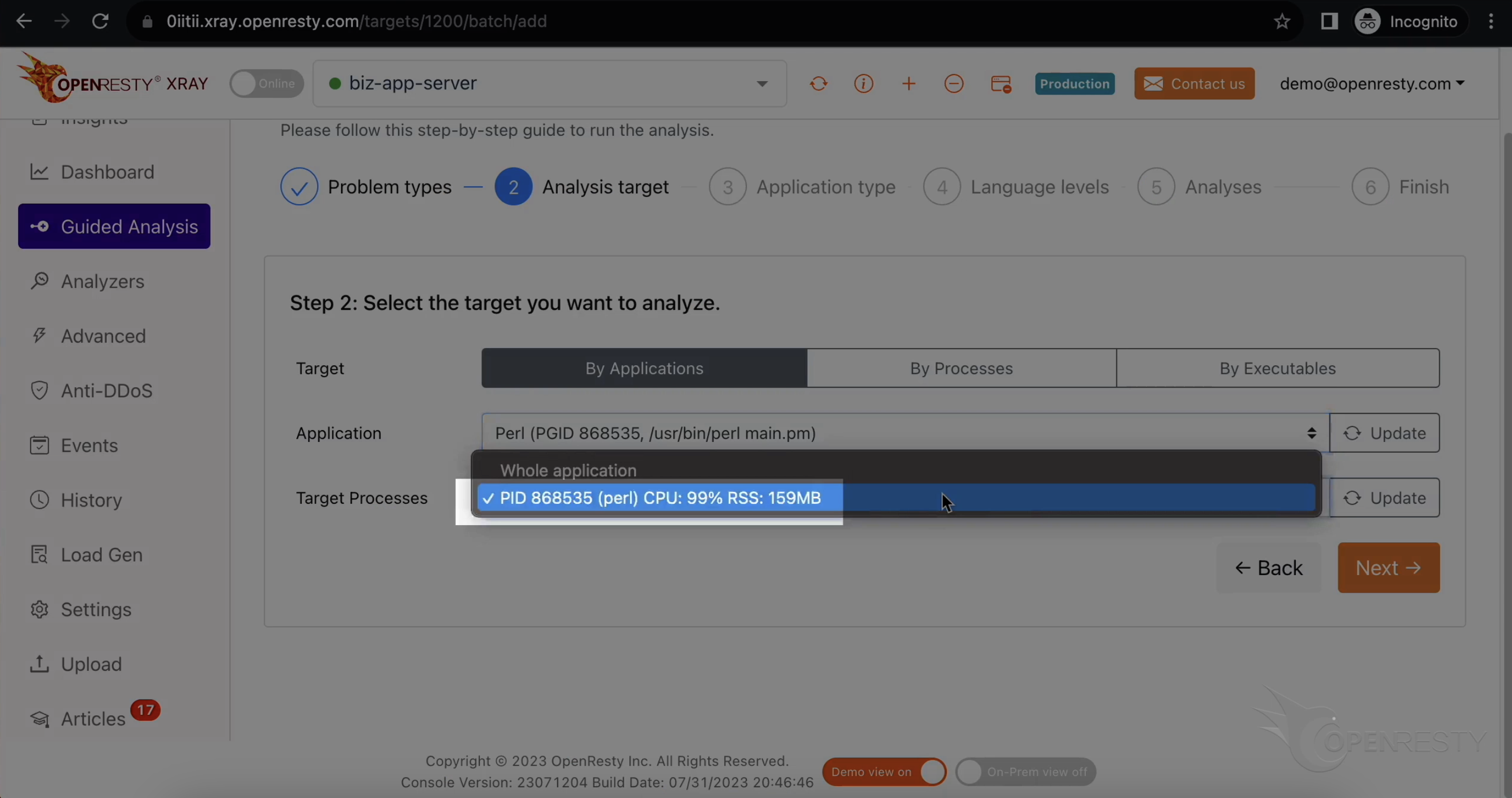Toggle the Online switch
This screenshot has height=798, width=1512.
click(266, 83)
